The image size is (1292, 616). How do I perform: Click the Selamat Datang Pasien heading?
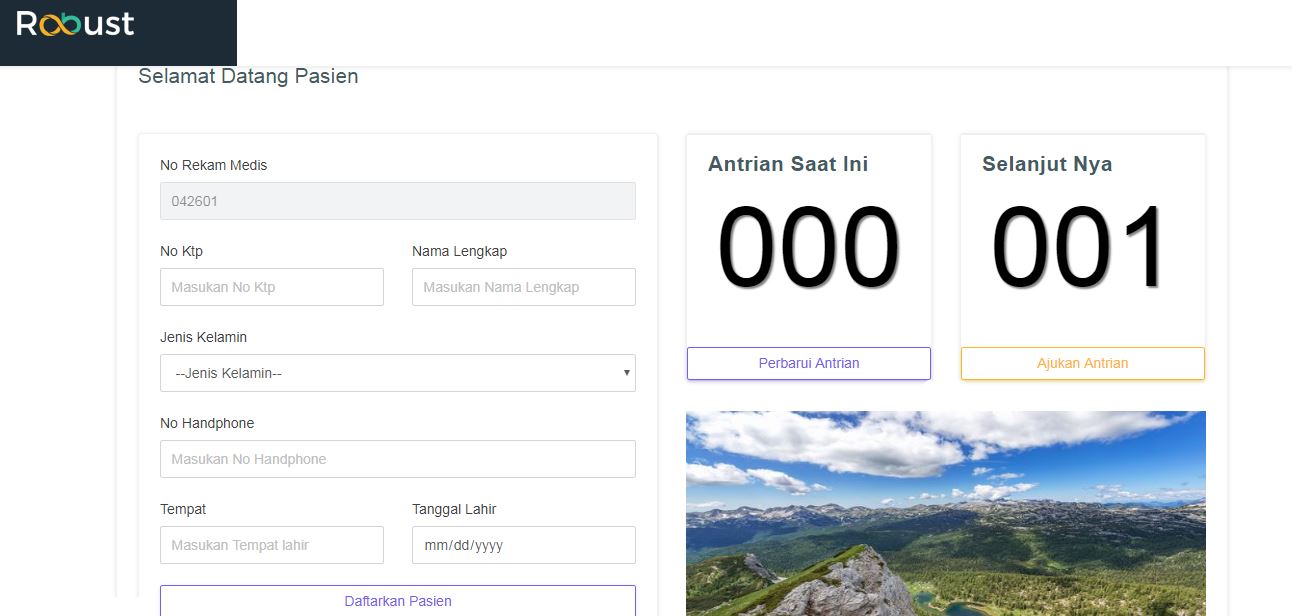click(x=249, y=76)
